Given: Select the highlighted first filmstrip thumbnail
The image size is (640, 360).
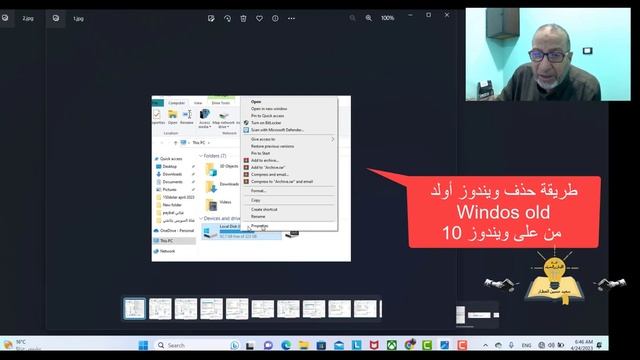Looking at the screenshot, I should (134, 309).
